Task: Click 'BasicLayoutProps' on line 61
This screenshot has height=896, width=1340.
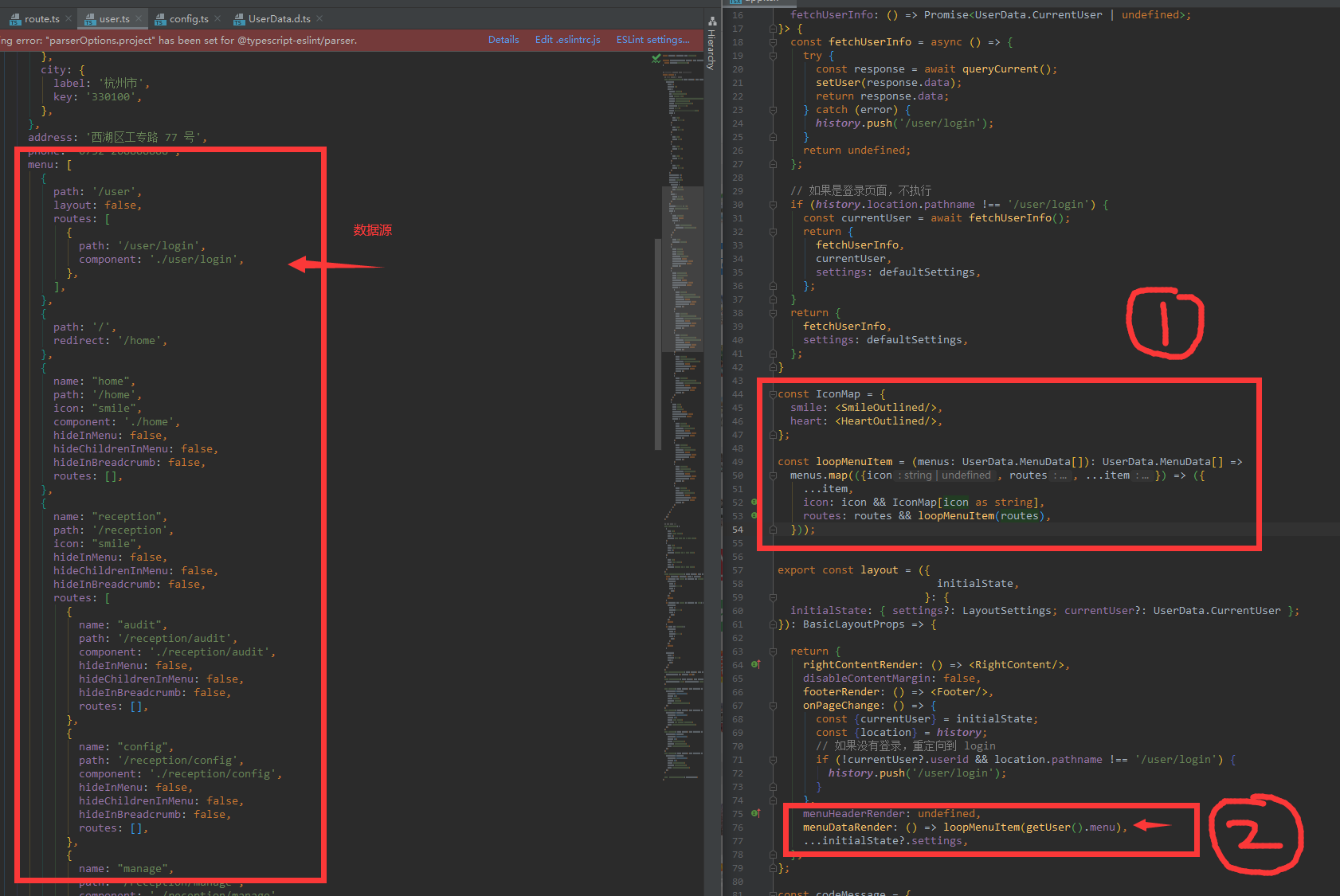Action: [x=854, y=624]
